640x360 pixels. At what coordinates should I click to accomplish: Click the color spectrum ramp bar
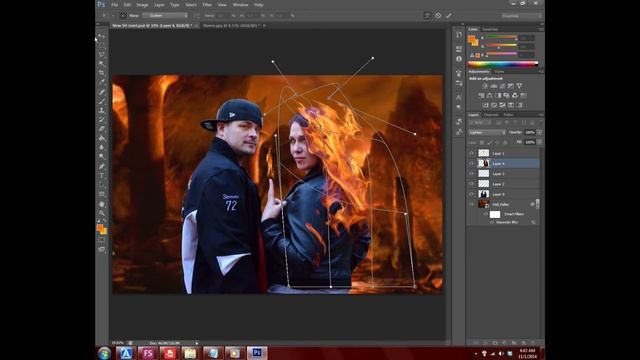[x=503, y=64]
